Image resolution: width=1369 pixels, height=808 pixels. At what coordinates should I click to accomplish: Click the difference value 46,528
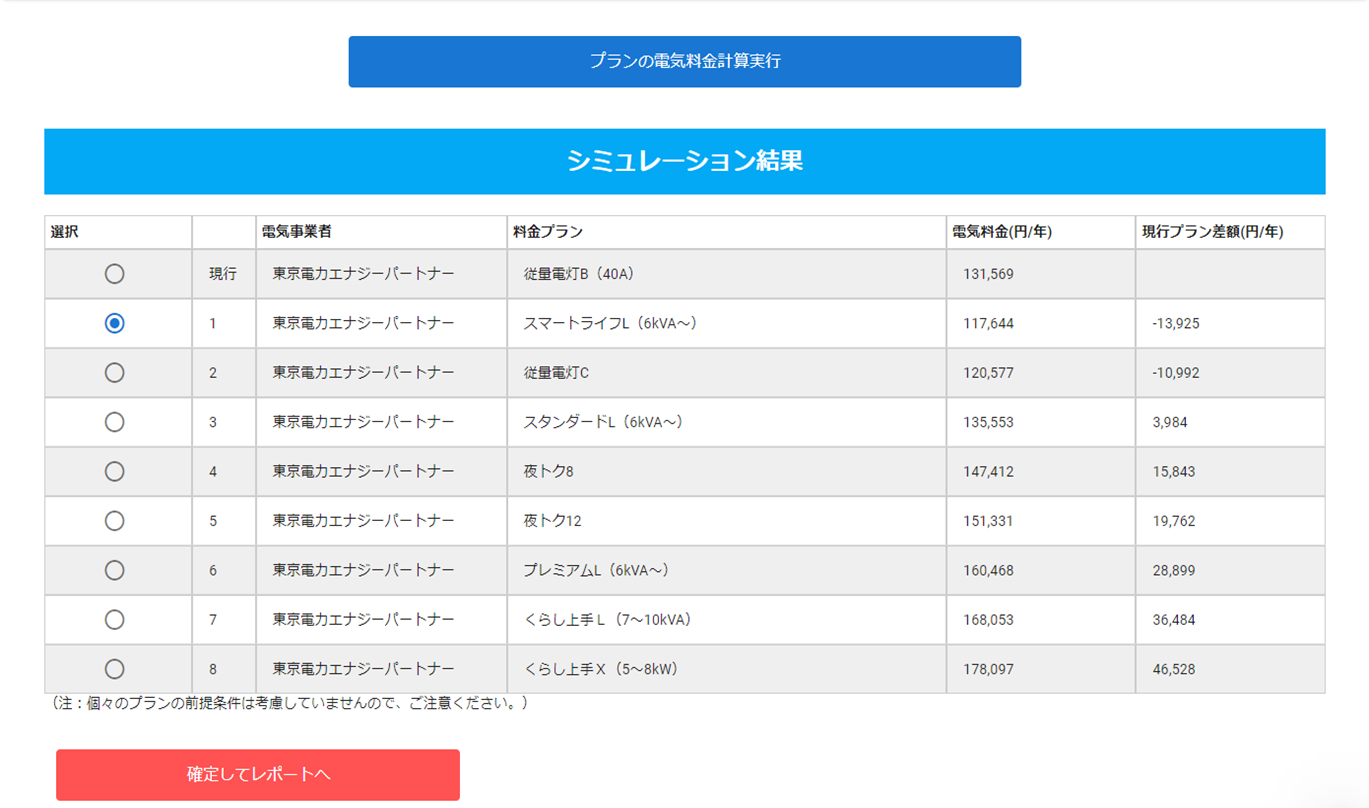pos(1174,670)
